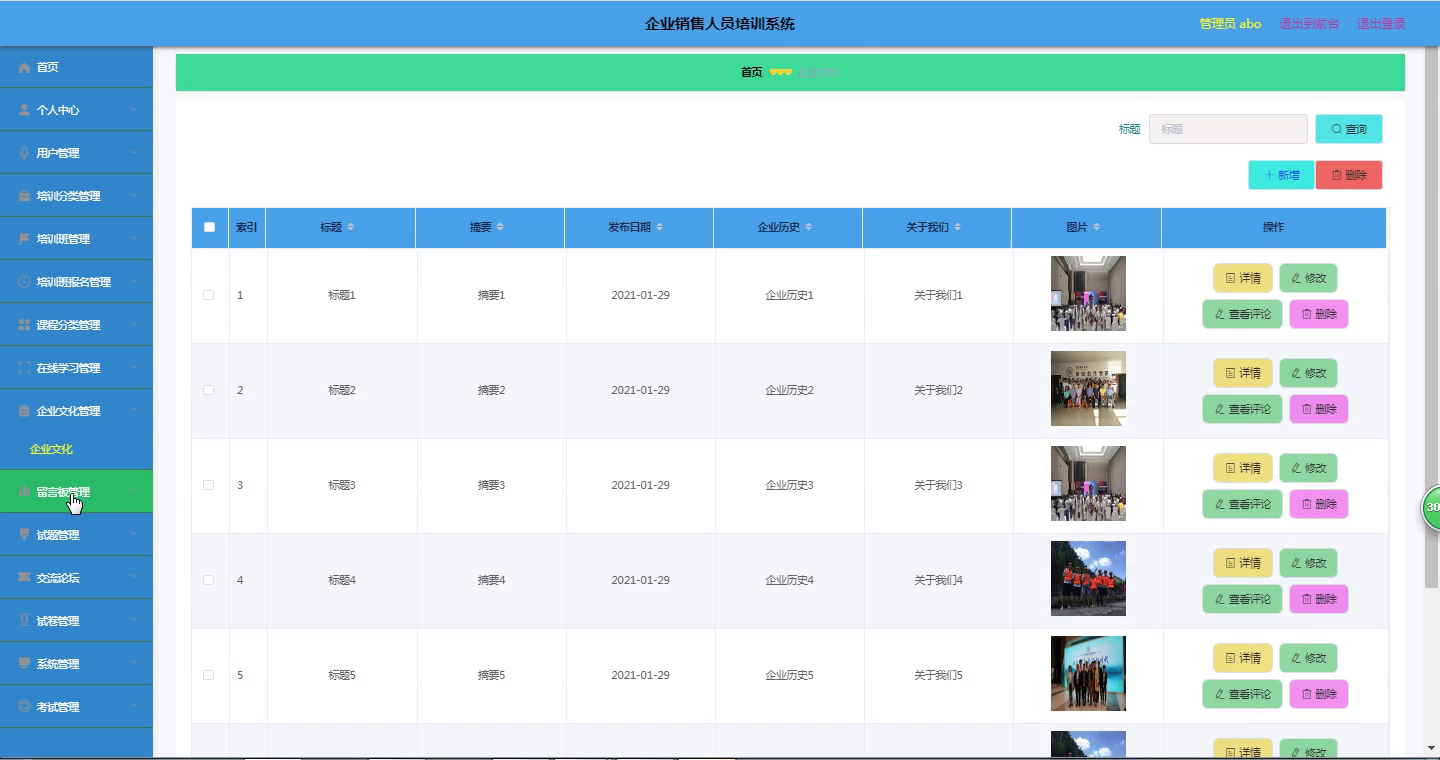The width and height of the screenshot is (1440, 760).
Task: Click the 查询 search button
Action: (x=1349, y=129)
